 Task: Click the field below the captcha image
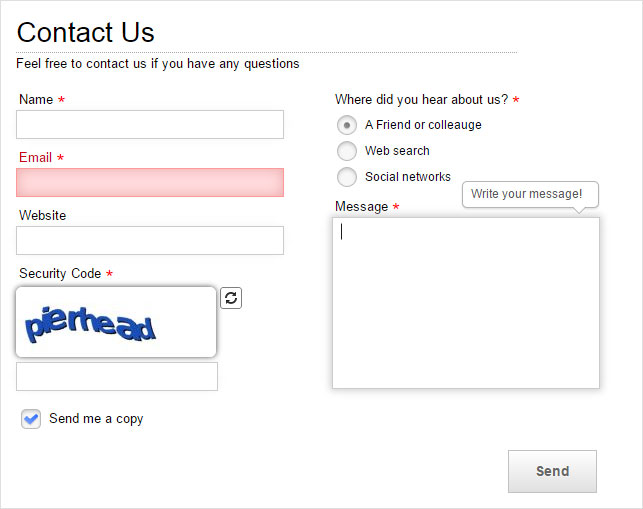click(117, 376)
